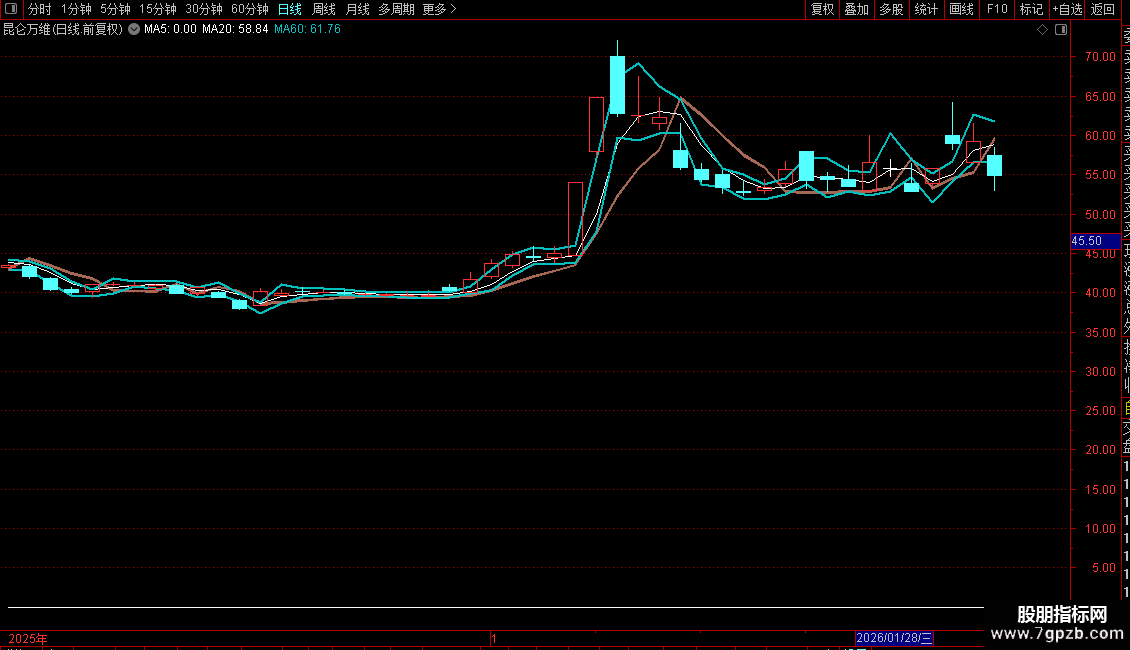Click the 2026/01/28/三 date marker
This screenshot has height=650, width=1130.
pyautogui.click(x=894, y=638)
